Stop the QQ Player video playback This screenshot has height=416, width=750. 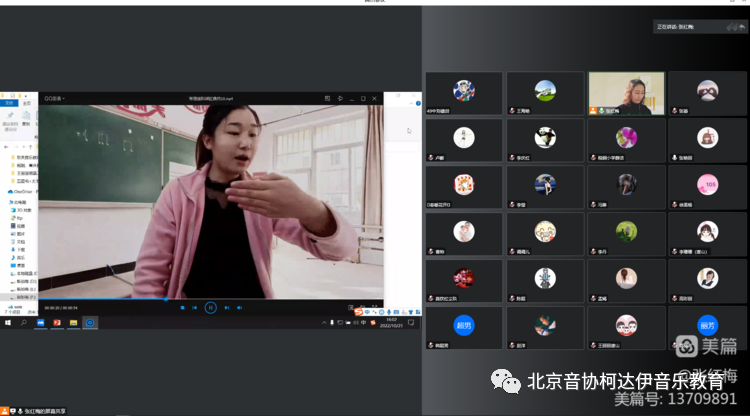[x=182, y=308]
